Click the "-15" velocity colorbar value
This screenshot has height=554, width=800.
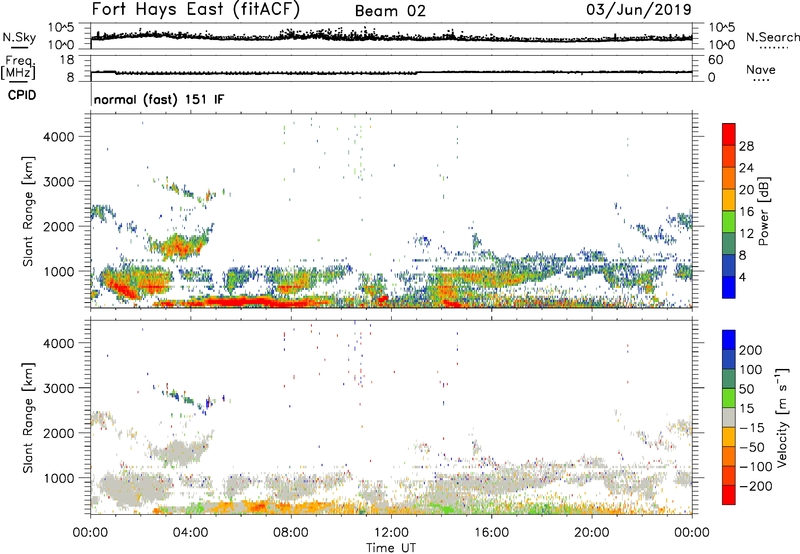[752, 428]
